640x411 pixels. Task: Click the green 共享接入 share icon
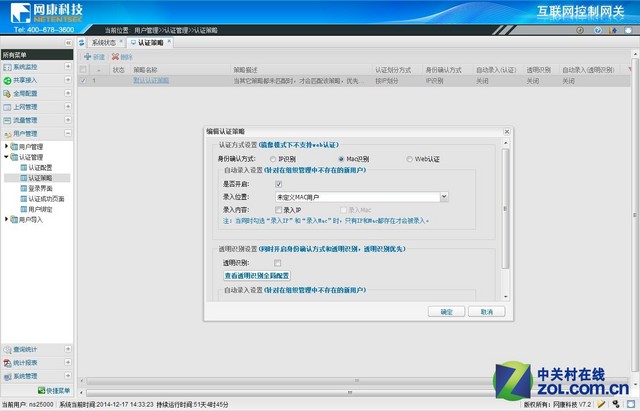(x=7, y=80)
